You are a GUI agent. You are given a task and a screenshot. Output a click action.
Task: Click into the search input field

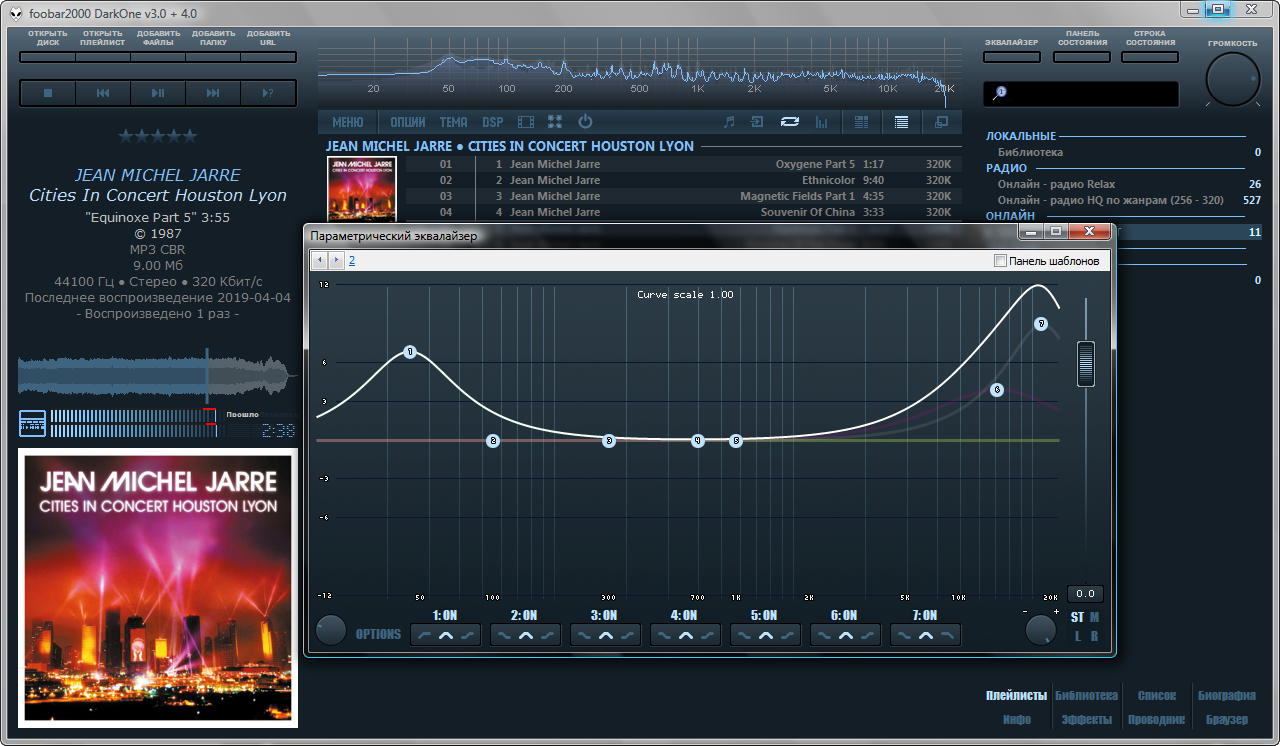tap(1081, 93)
